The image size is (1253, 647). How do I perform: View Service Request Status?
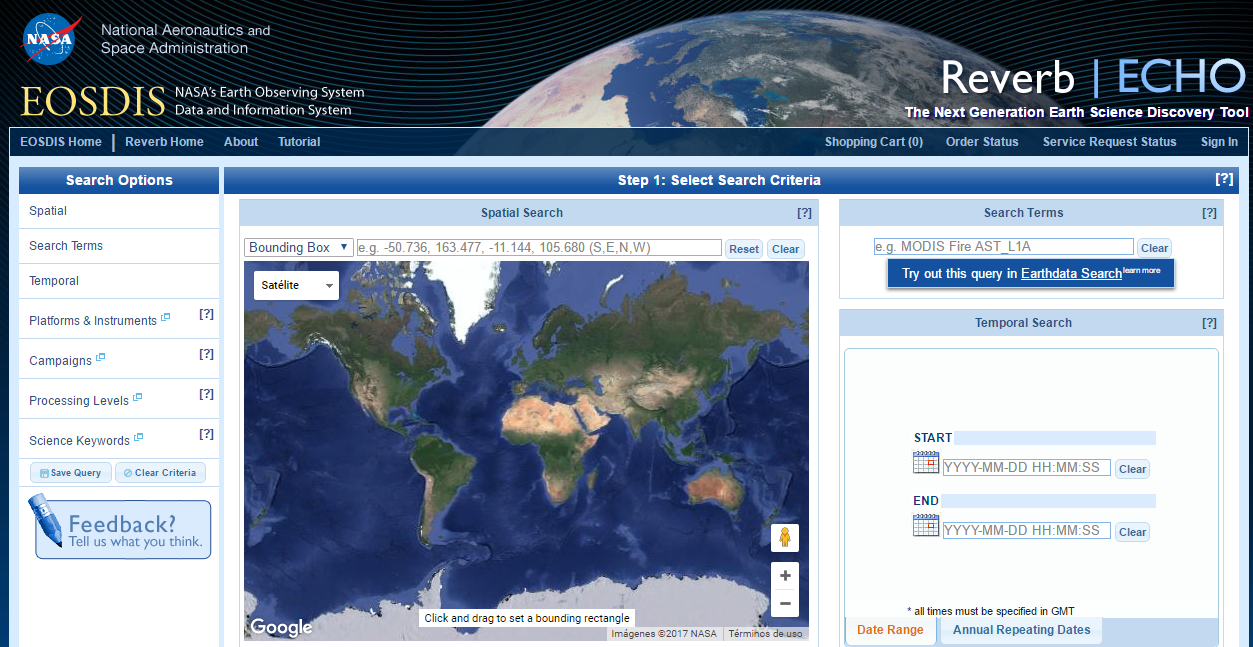(x=1110, y=142)
